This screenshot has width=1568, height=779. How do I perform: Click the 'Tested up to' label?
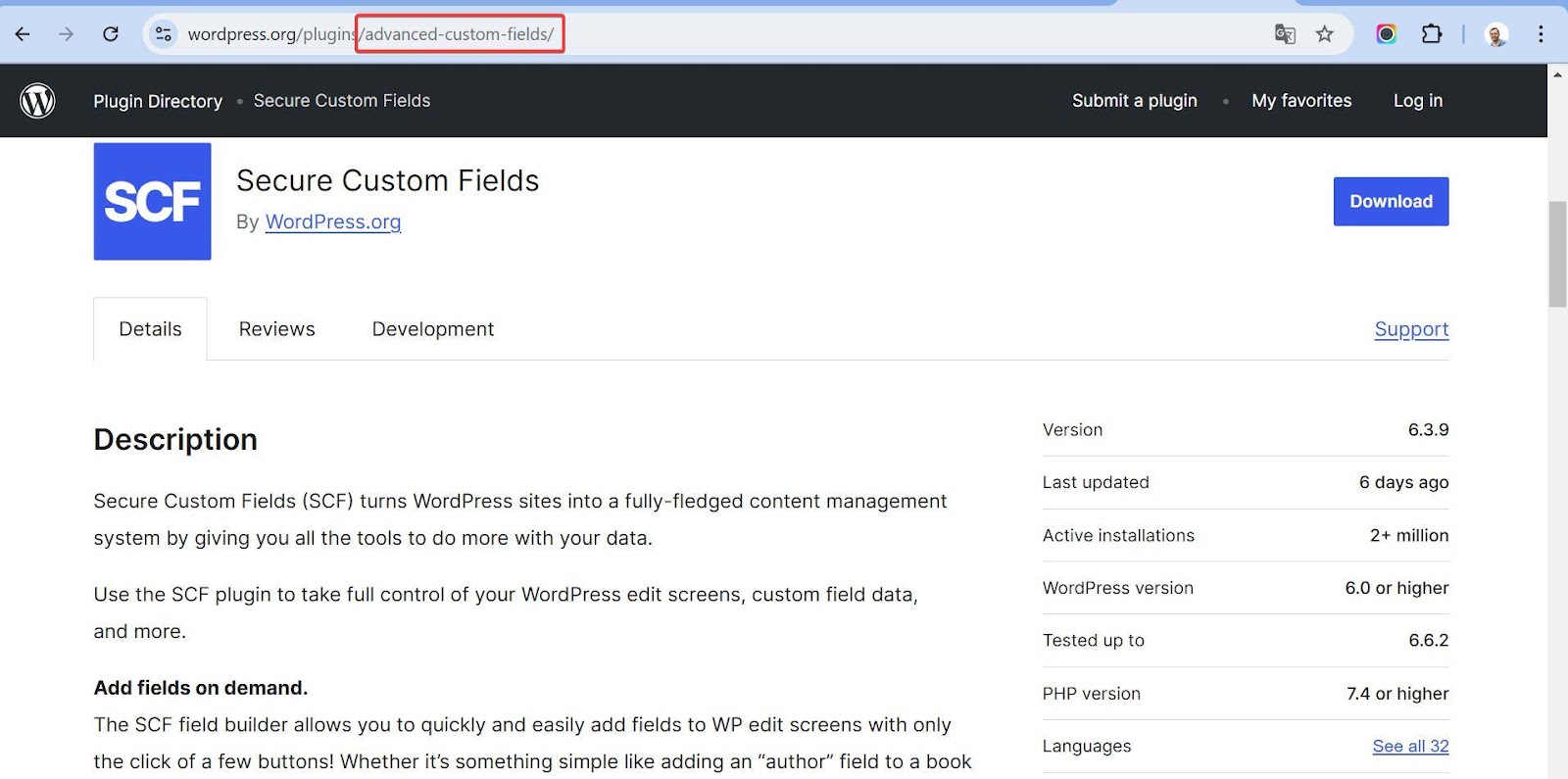pyautogui.click(x=1094, y=641)
